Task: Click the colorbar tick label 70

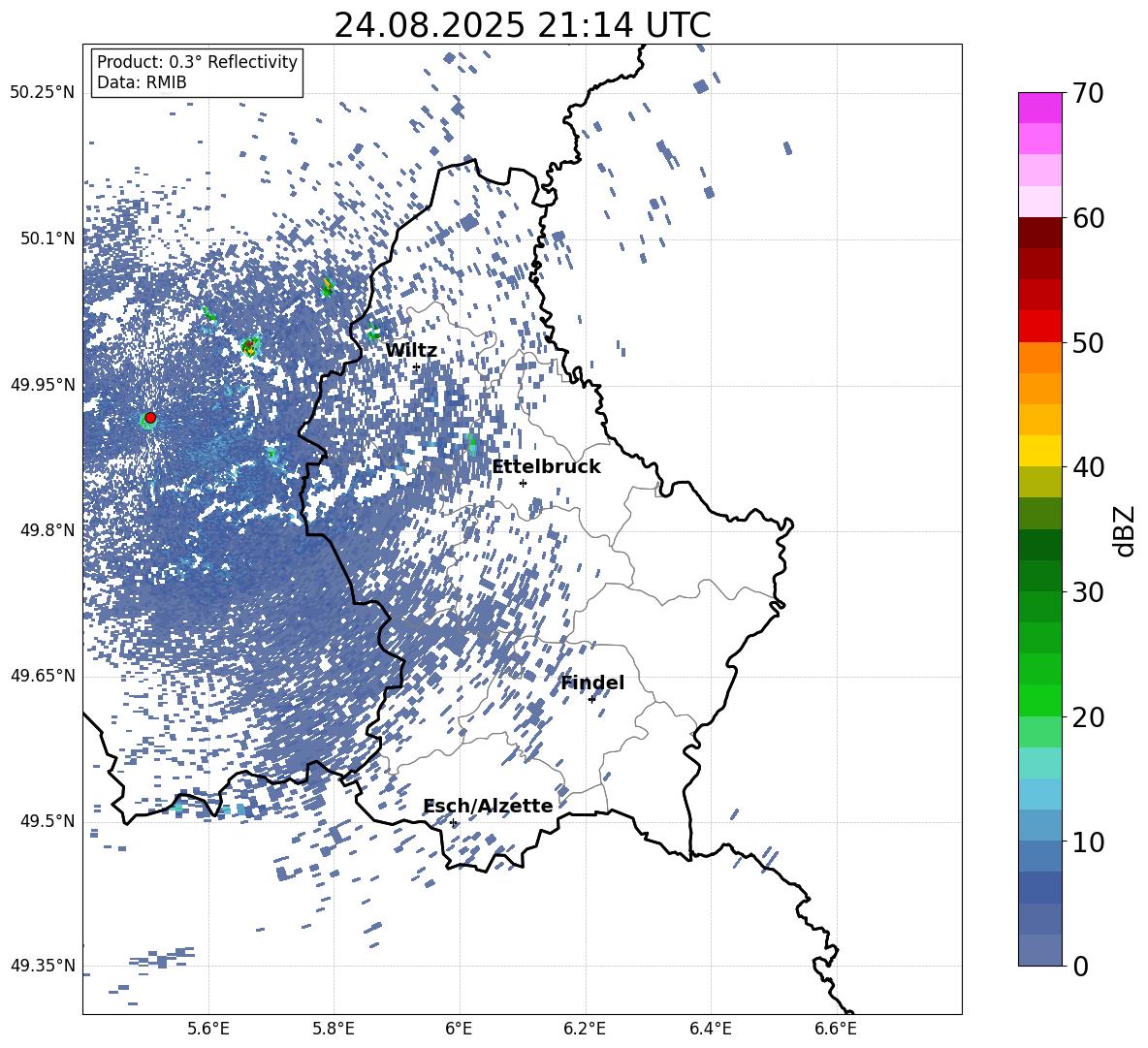Action: point(1088,94)
